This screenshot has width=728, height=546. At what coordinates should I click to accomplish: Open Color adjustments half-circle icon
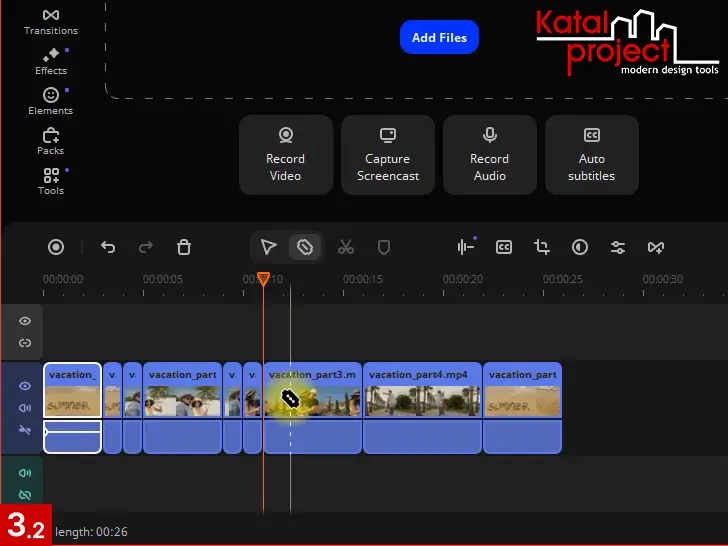pos(580,247)
